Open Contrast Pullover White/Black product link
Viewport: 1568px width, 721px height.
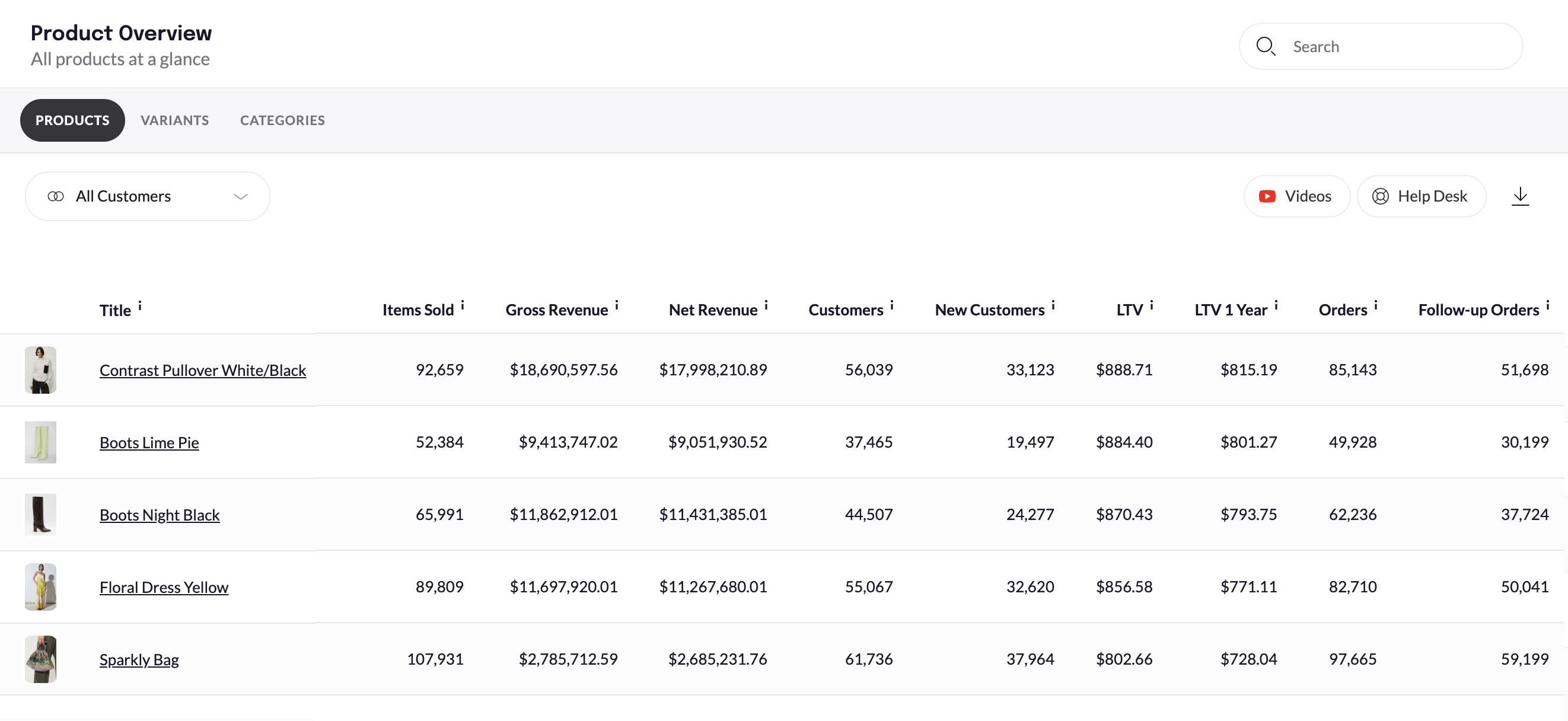(203, 370)
